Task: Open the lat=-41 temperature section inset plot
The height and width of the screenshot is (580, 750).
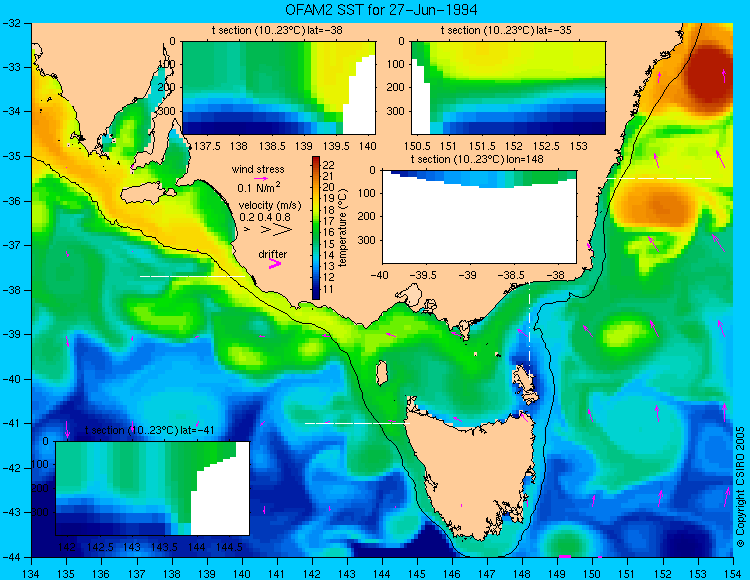Action: (153, 488)
